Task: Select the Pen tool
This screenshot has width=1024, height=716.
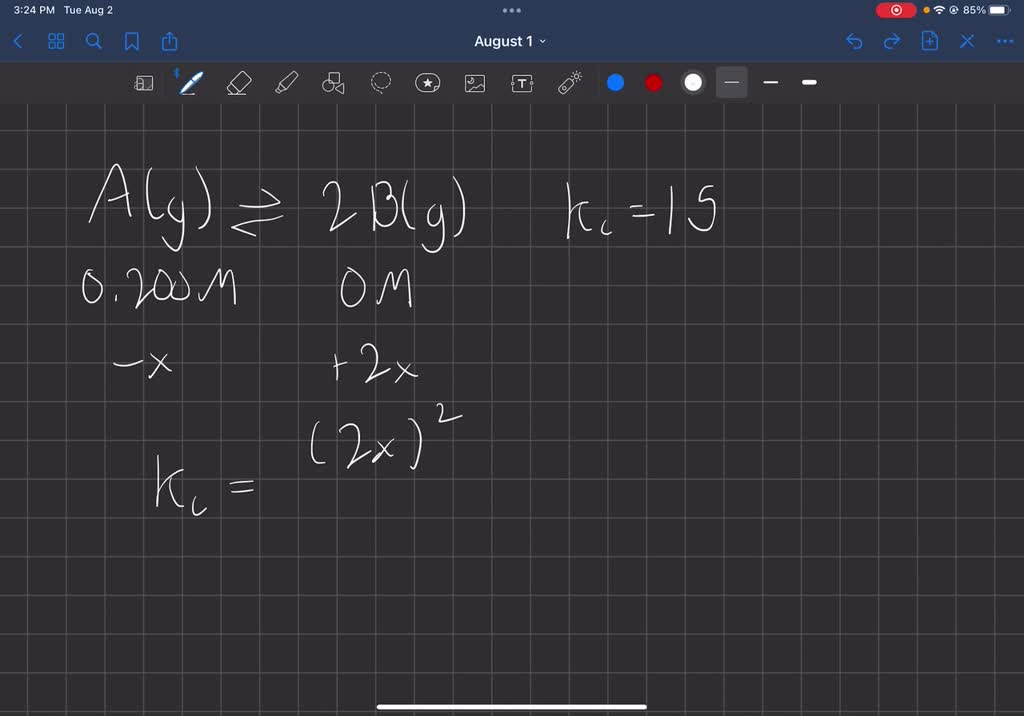Action: coord(191,83)
